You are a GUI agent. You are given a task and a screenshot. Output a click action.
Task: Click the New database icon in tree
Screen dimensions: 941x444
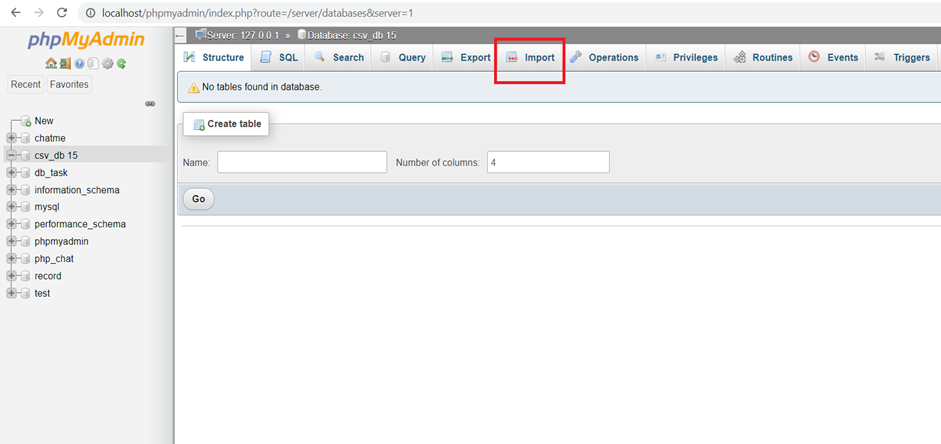coord(26,121)
